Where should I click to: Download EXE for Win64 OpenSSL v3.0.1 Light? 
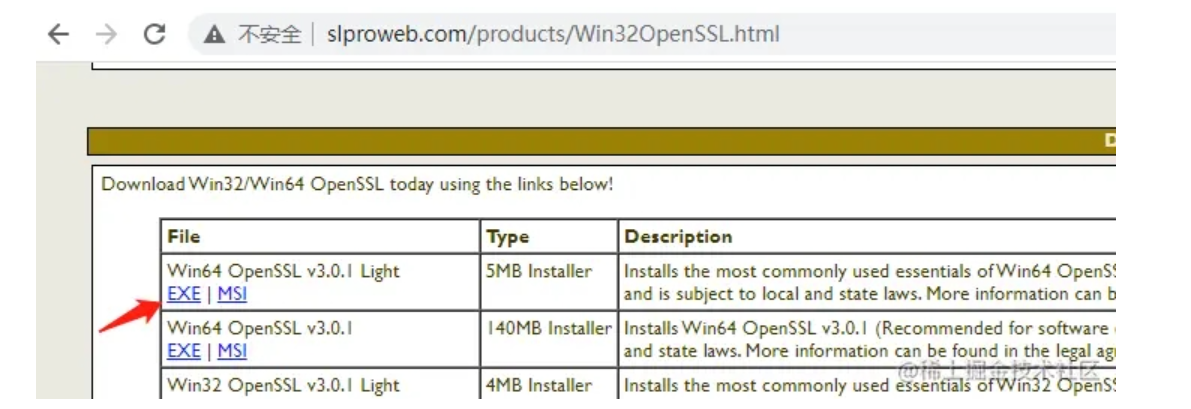point(184,293)
